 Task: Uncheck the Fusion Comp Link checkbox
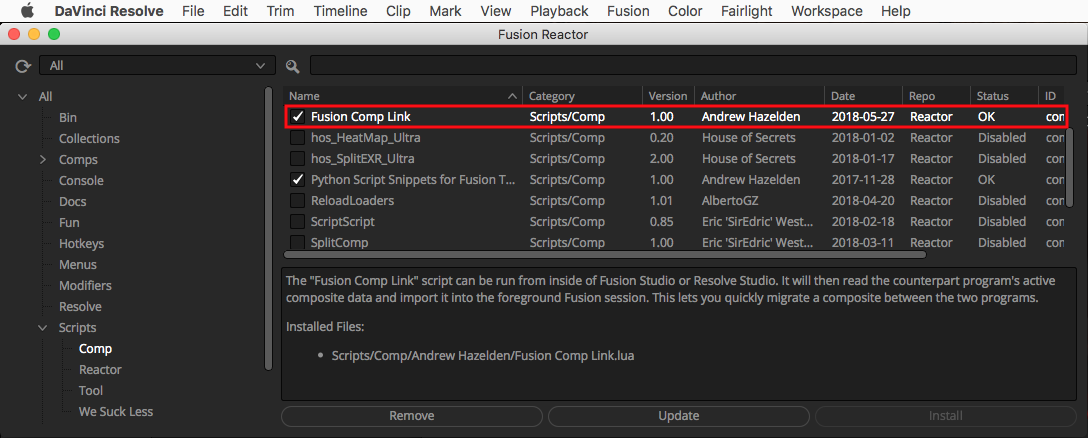pos(298,117)
